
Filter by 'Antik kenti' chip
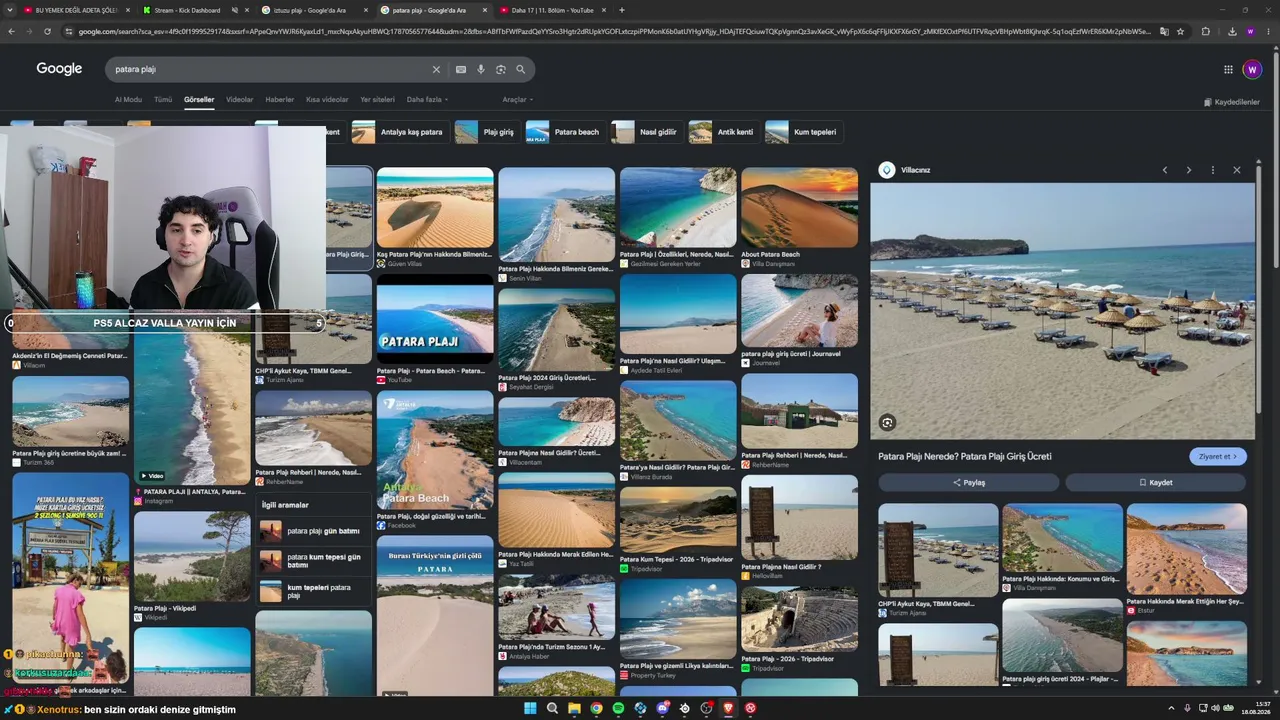click(x=723, y=132)
